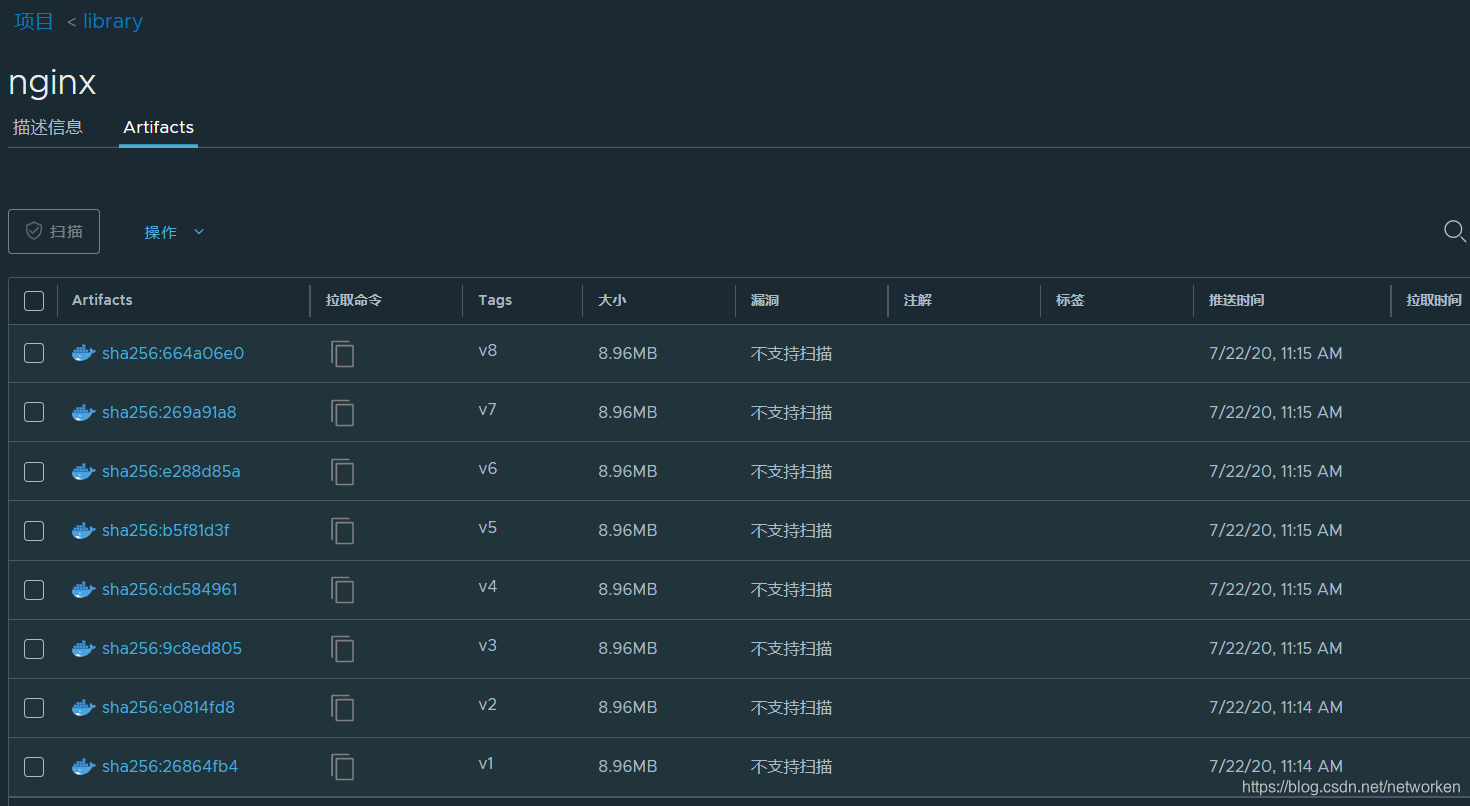The height and width of the screenshot is (806, 1470).
Task: Open artifact sha256:e288d85a link
Action: 171,471
